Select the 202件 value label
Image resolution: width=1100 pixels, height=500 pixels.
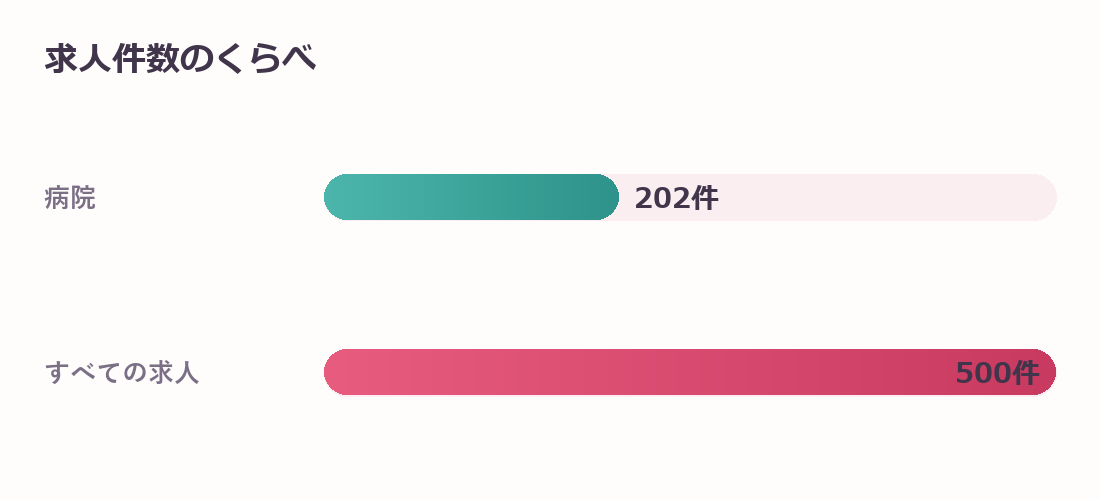click(x=676, y=198)
